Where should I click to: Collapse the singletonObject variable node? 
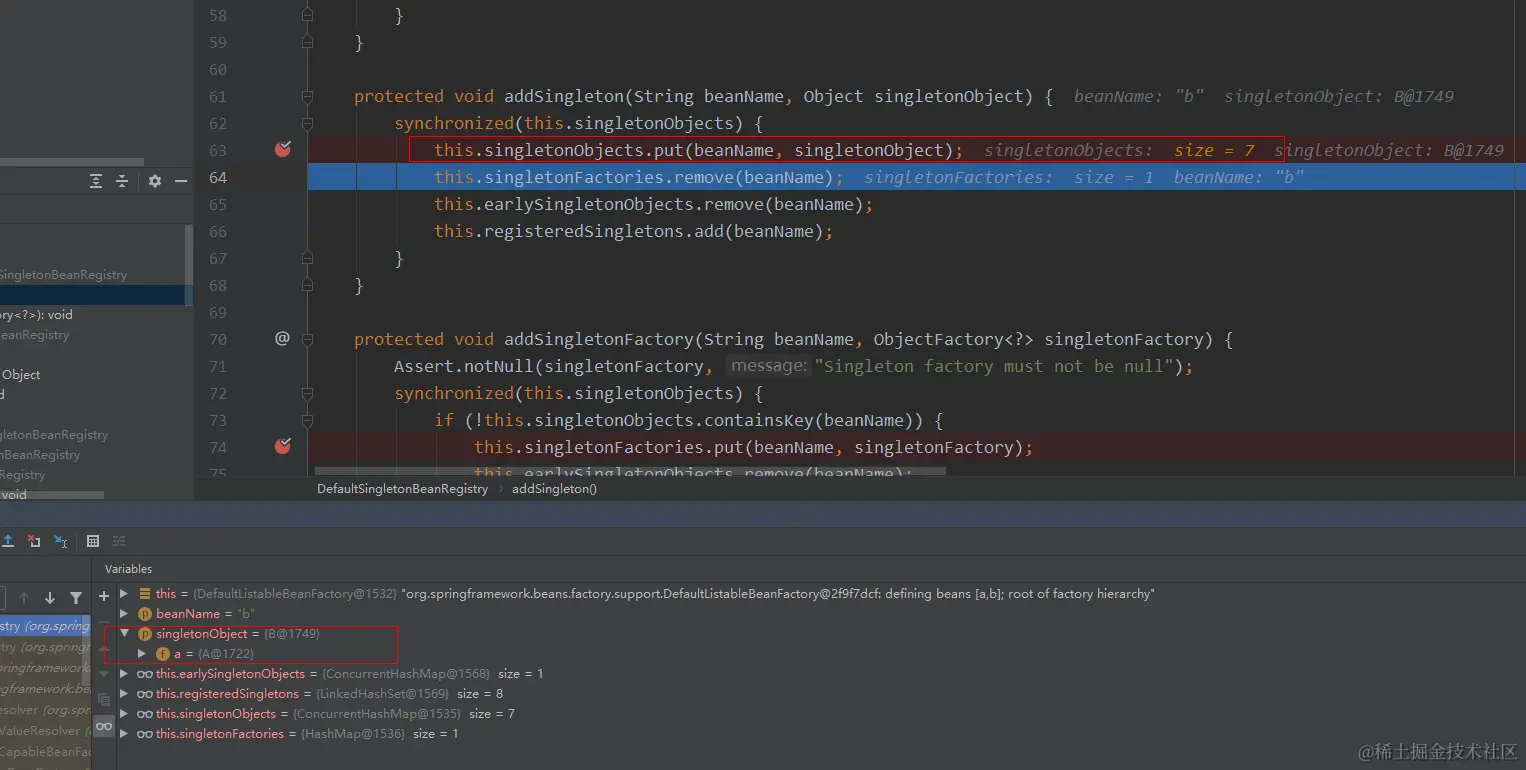coord(124,634)
